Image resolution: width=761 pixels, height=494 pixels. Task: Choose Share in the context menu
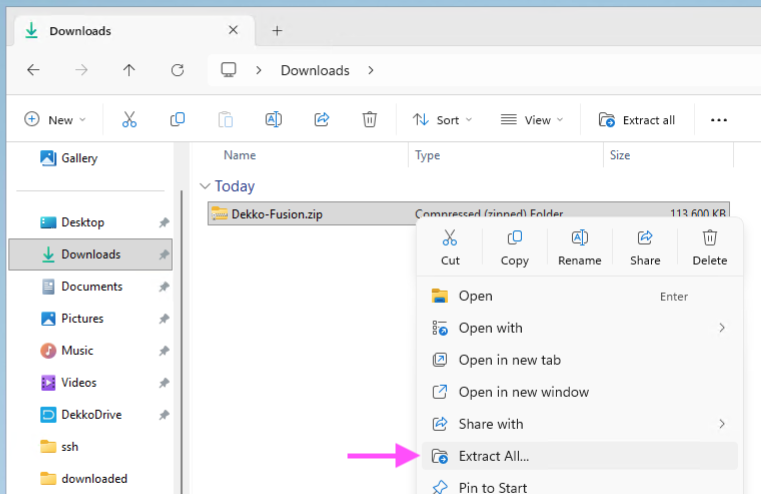(x=645, y=247)
